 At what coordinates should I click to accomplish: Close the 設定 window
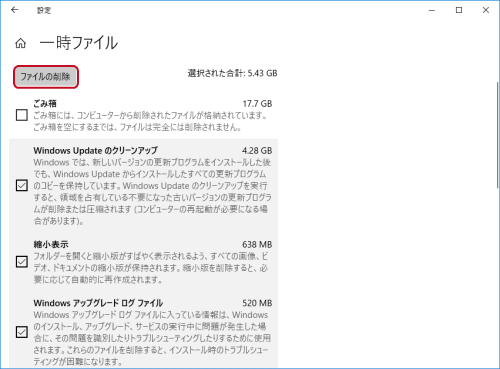coord(486,10)
